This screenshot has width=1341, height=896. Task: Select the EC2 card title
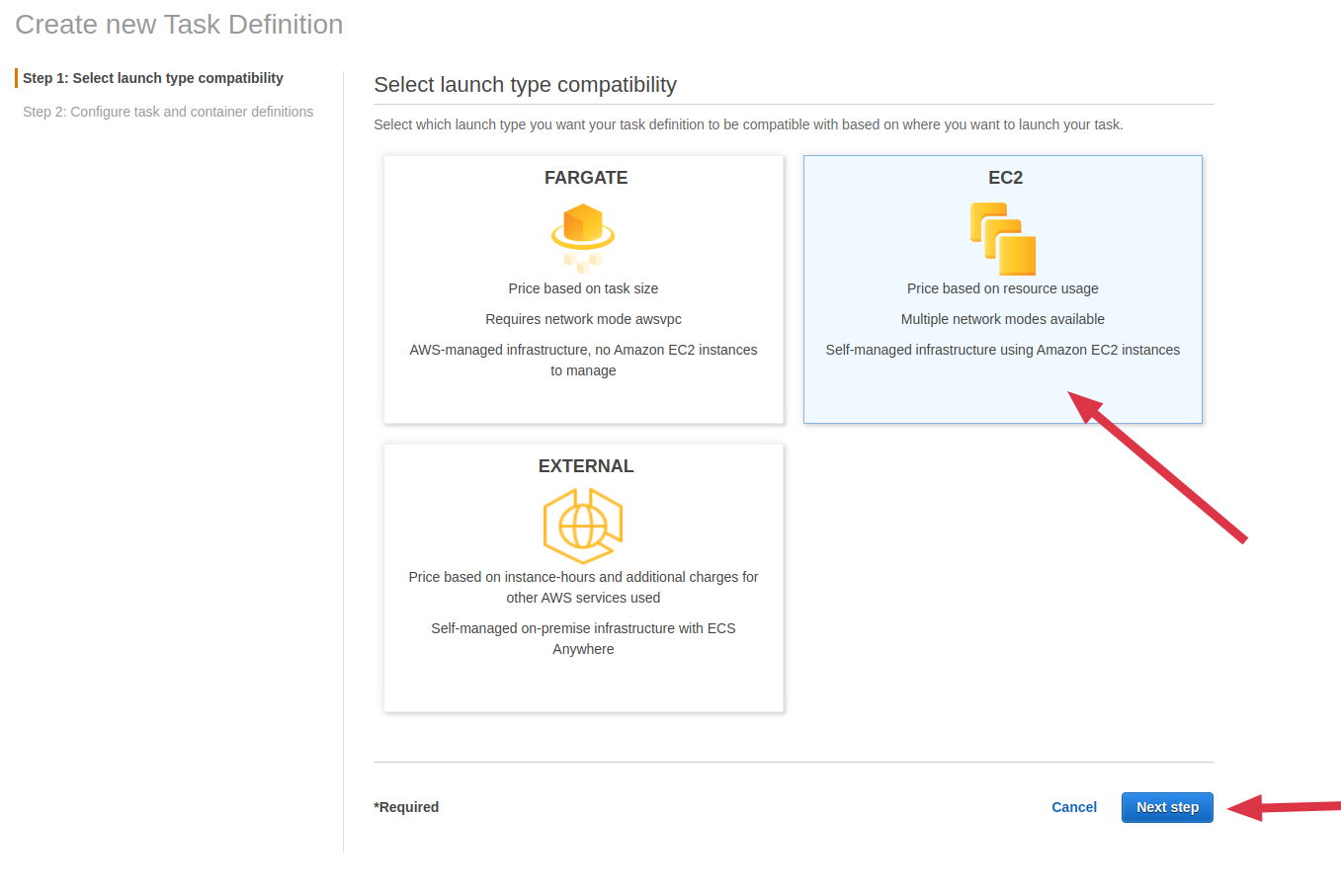coord(1005,178)
